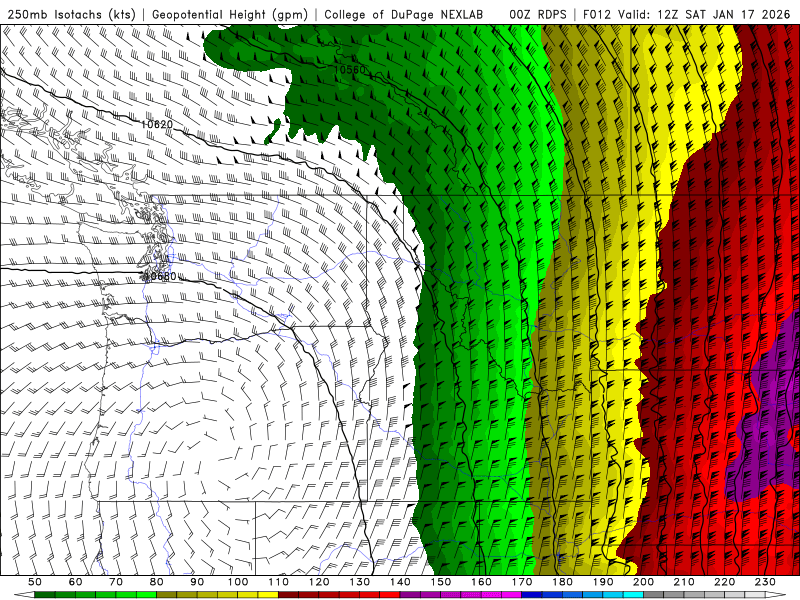Click the 230 value on the color scale
800x600 pixels.
tap(765, 582)
